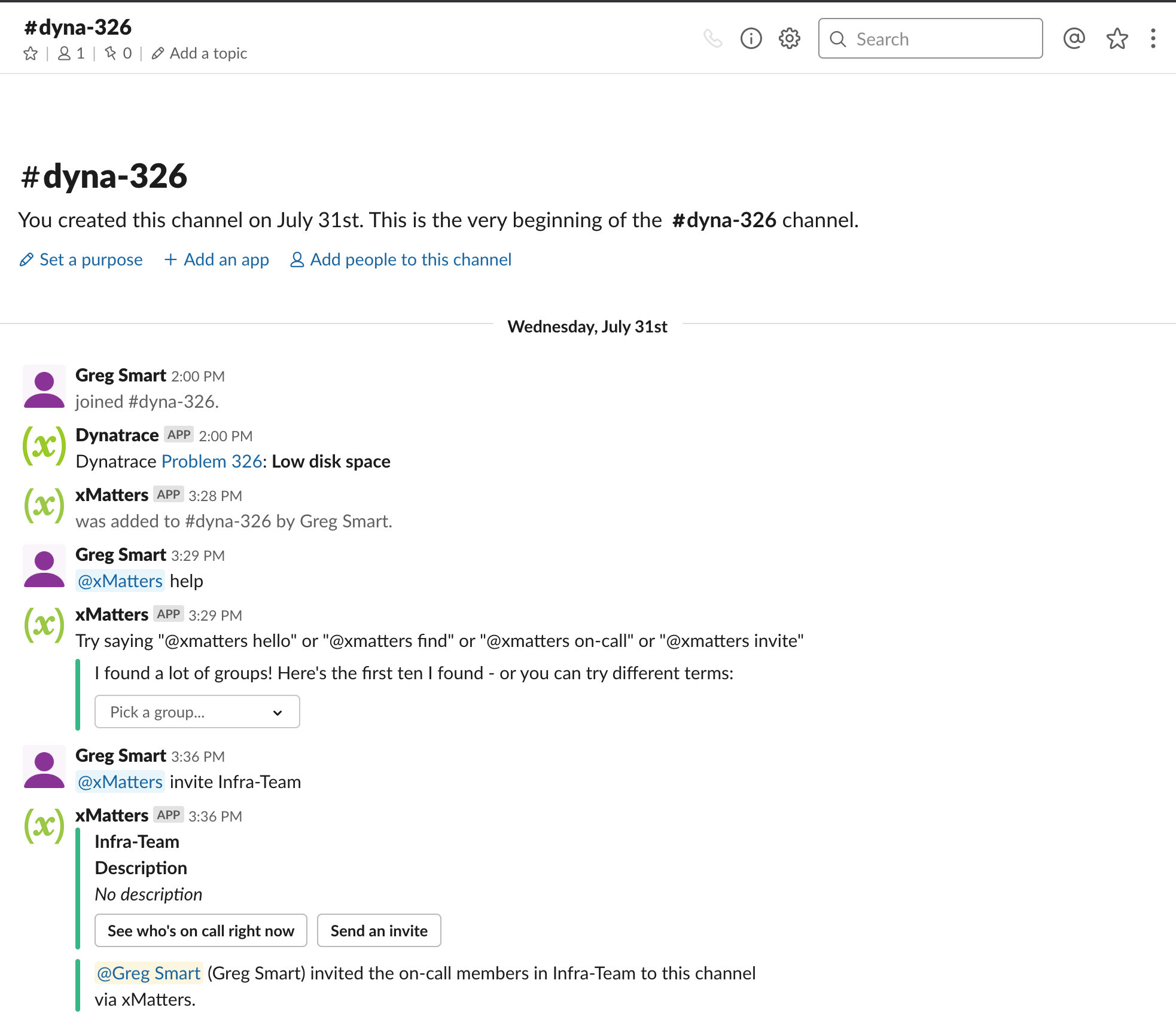
Task: Click See who's on call right now
Action: pos(201,931)
